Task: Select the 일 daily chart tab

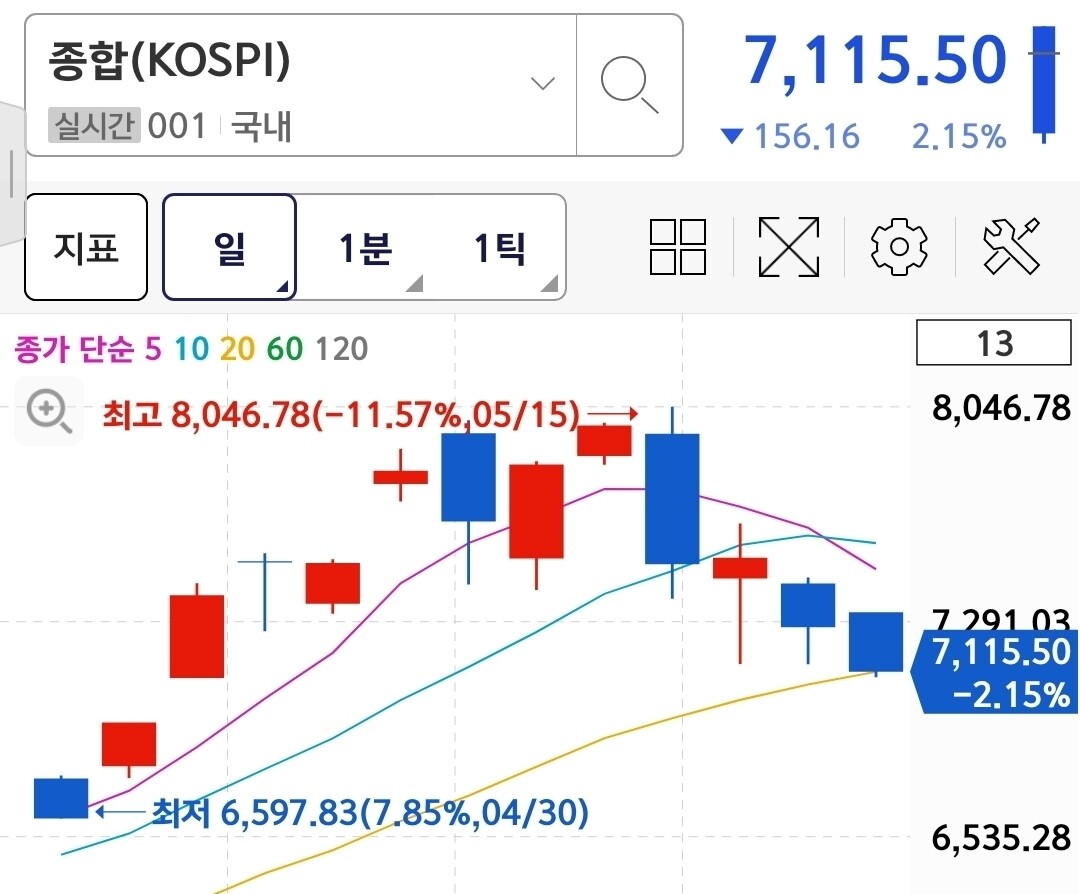Action: pos(229,247)
